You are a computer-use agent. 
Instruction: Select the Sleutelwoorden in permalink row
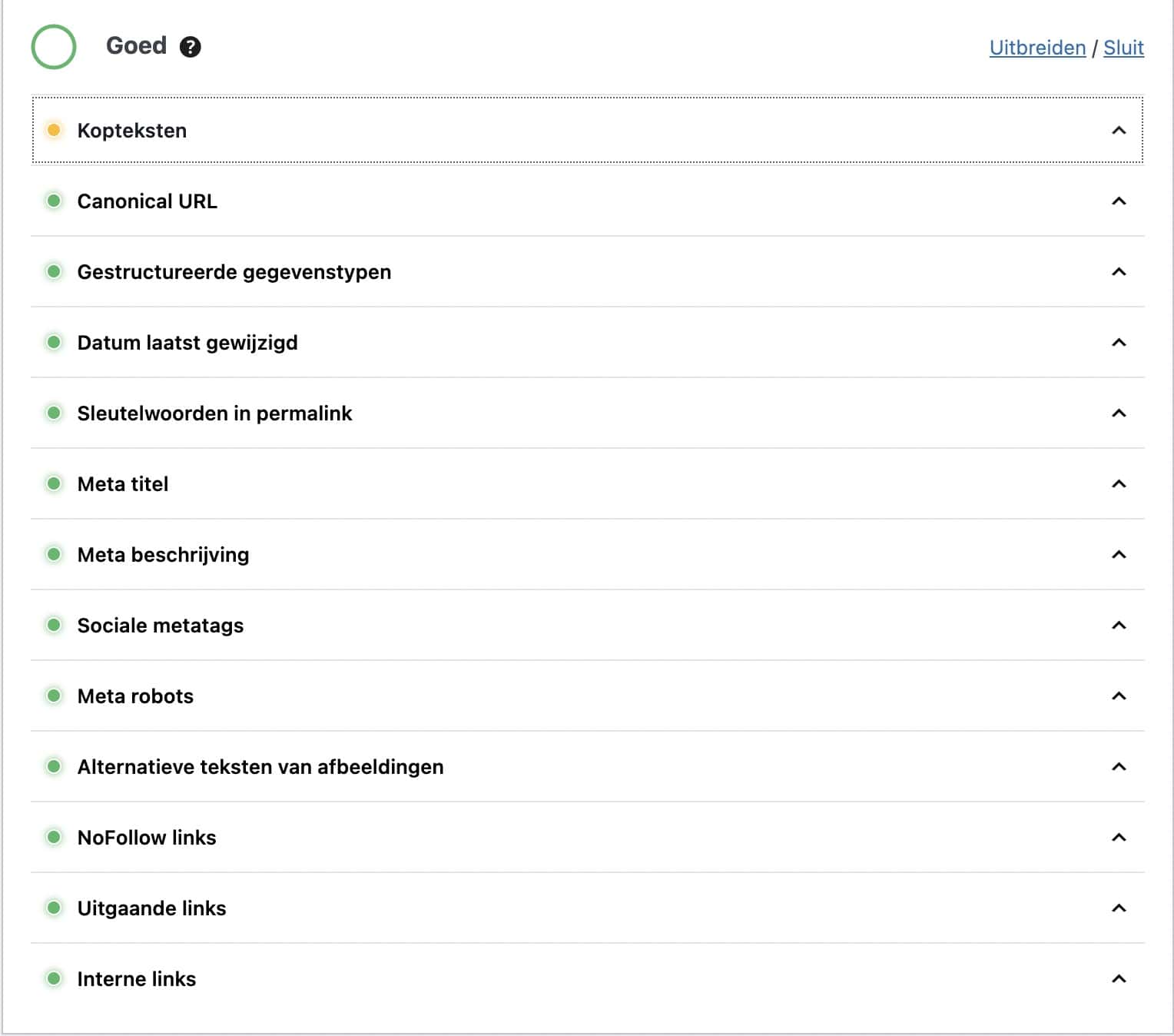click(588, 413)
